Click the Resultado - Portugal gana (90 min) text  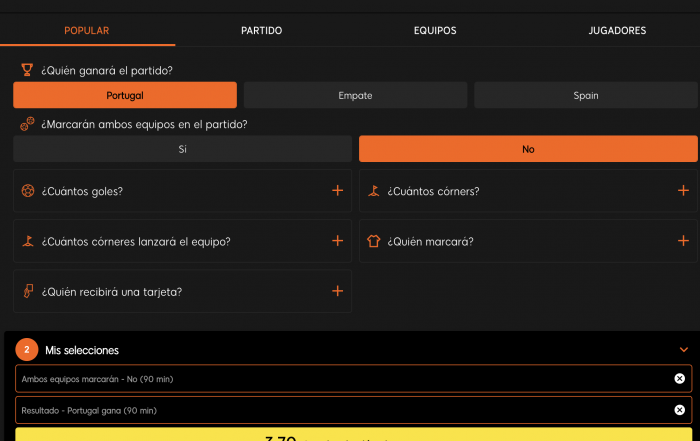(89, 411)
